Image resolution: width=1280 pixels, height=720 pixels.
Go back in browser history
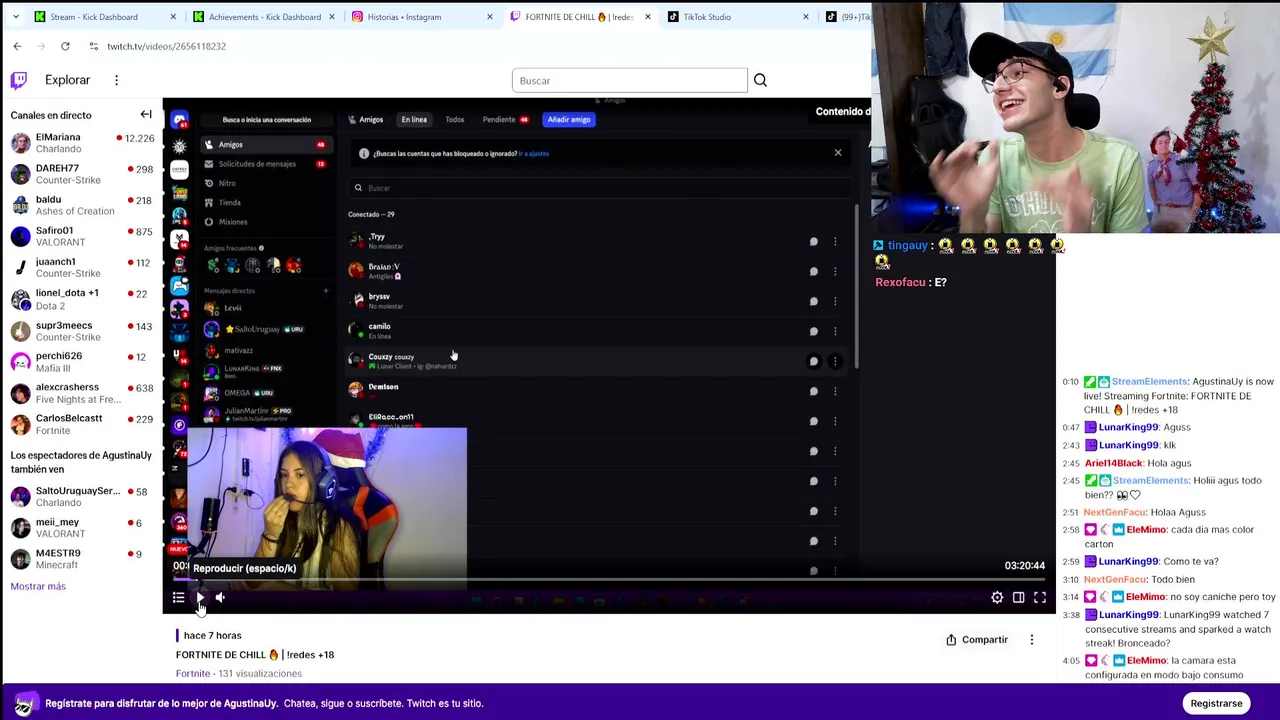[17, 46]
